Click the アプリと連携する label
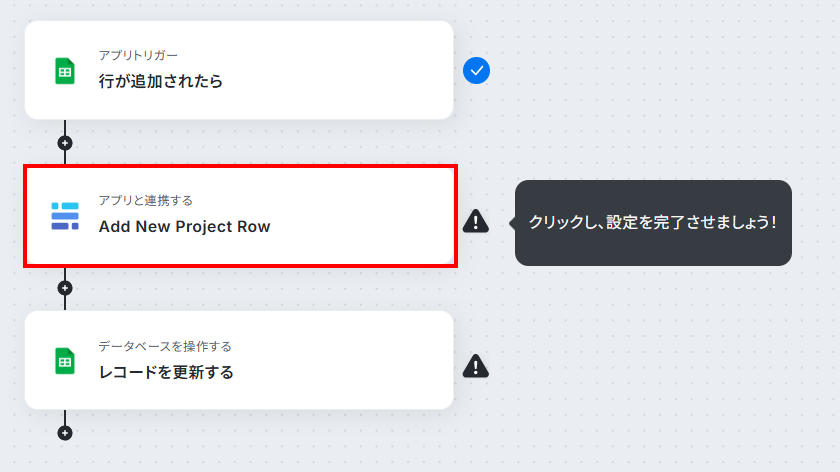This screenshot has height=472, width=840. (146, 200)
